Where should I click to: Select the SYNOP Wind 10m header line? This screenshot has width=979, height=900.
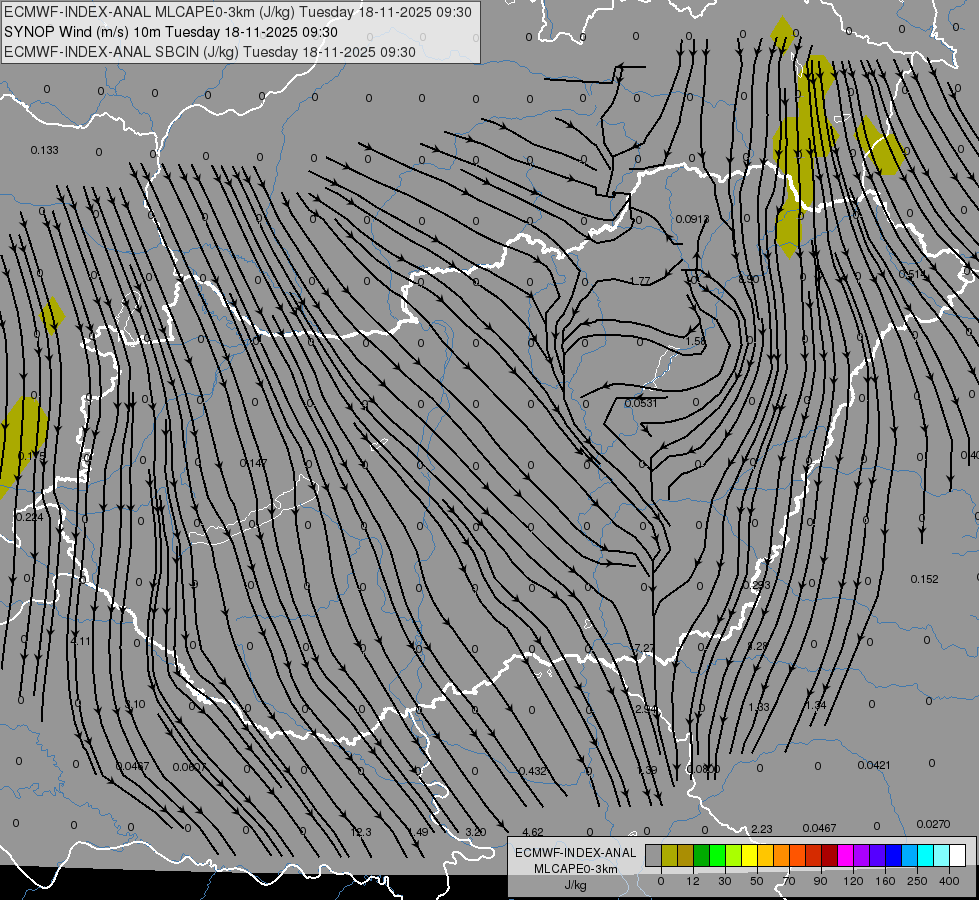170,32
